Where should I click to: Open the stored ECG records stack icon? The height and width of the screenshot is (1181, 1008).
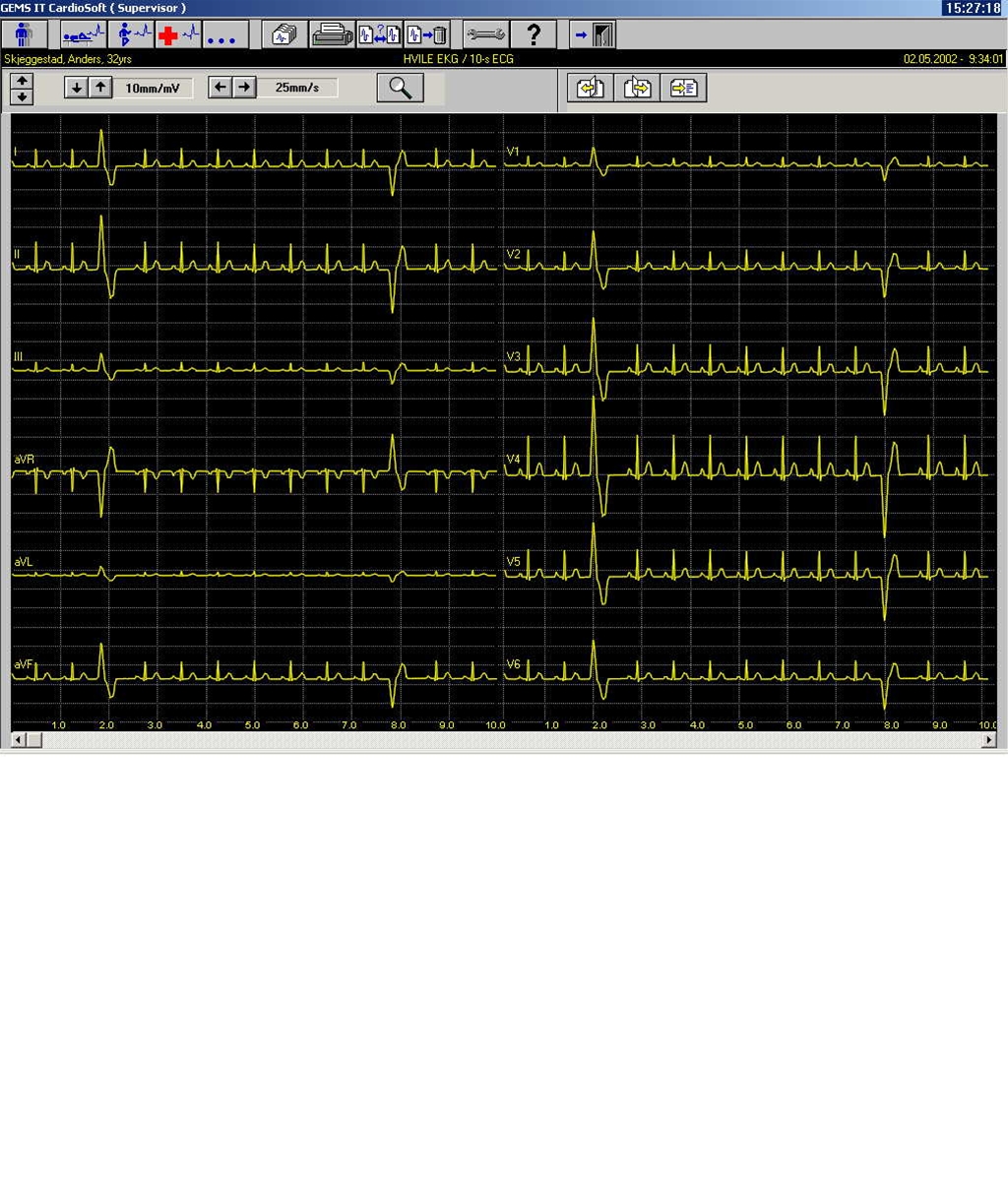tap(283, 35)
